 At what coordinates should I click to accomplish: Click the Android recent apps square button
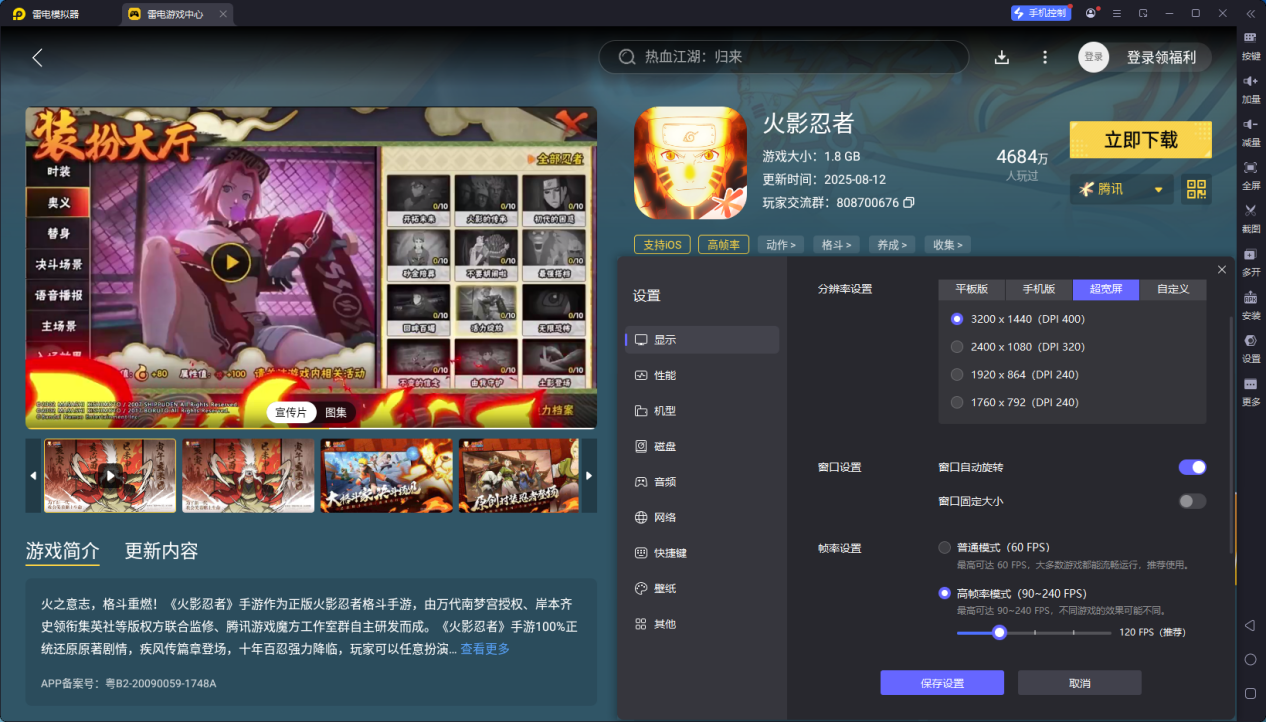click(1250, 693)
